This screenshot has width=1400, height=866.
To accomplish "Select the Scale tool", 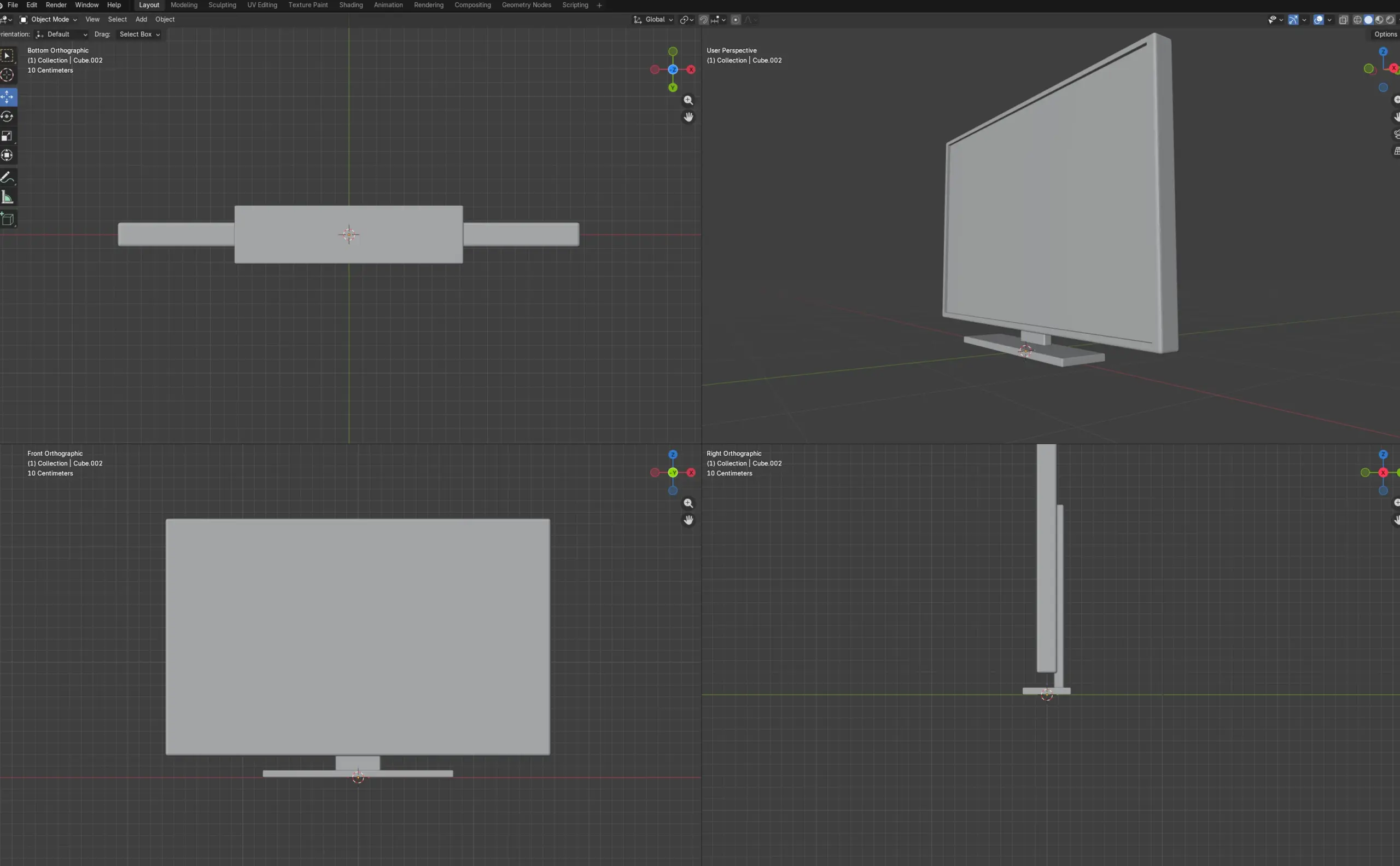I will tap(8, 136).
